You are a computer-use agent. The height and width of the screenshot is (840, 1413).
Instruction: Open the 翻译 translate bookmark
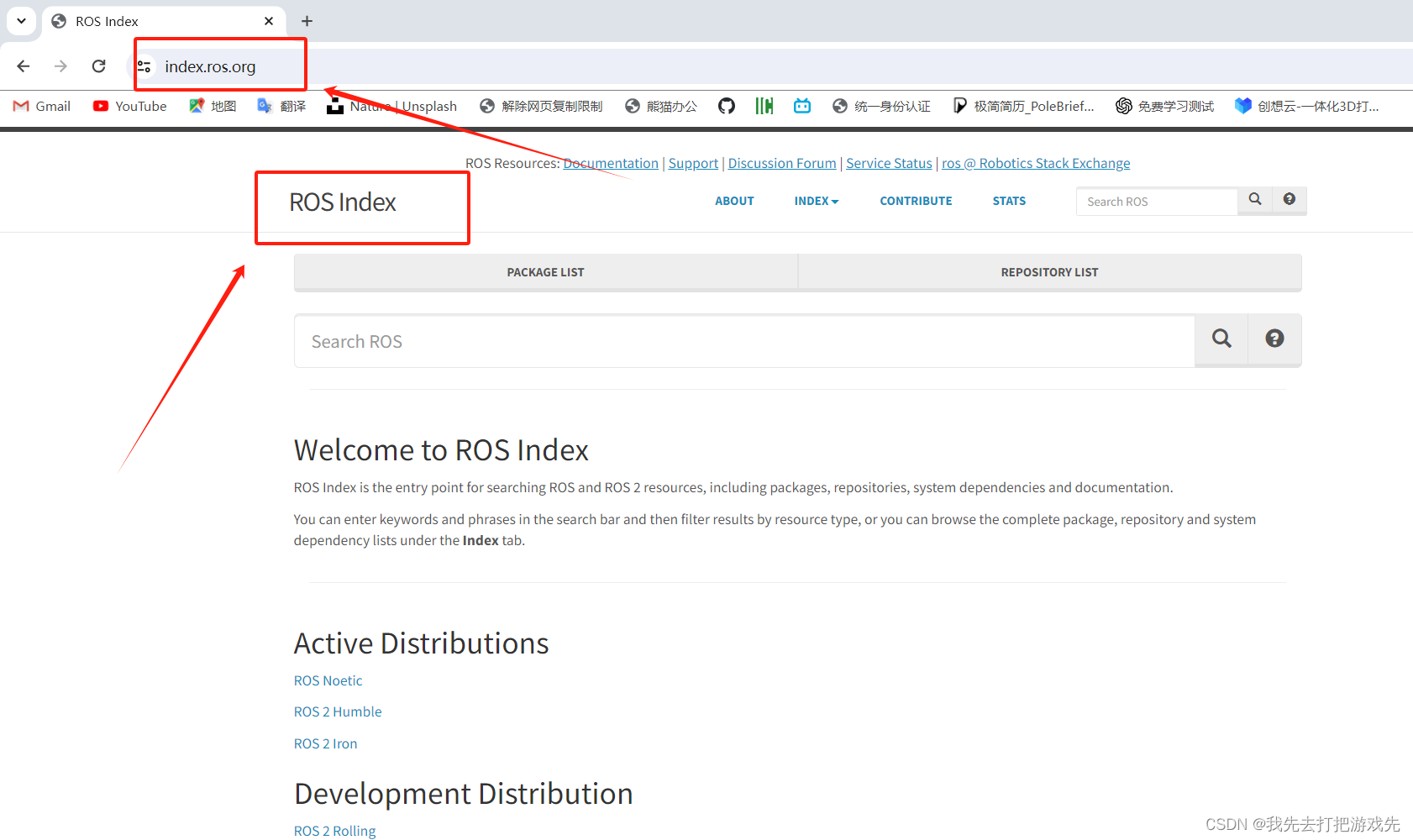pos(281,106)
